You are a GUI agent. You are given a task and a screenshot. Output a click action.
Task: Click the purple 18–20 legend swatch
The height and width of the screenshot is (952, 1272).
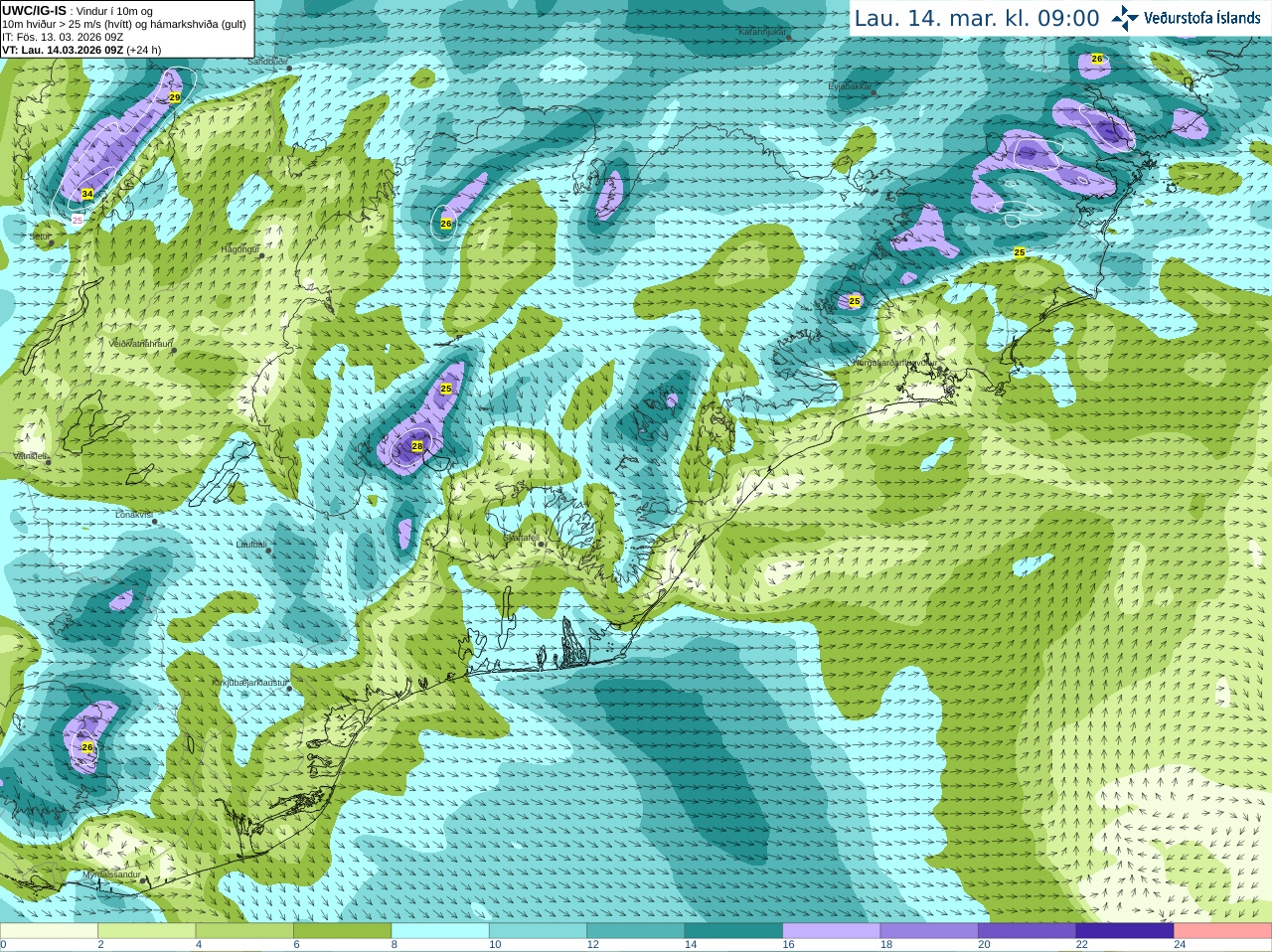929,931
